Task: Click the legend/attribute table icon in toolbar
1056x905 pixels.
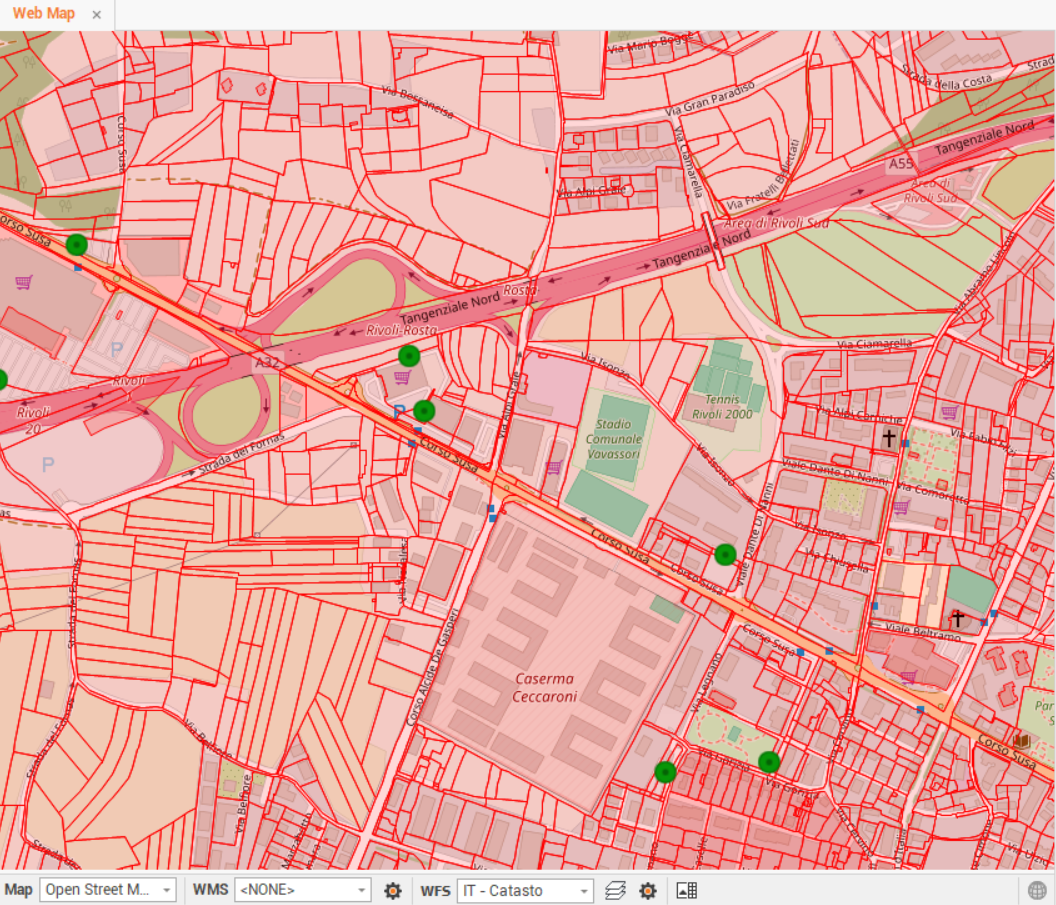Action: pyautogui.click(x=685, y=889)
